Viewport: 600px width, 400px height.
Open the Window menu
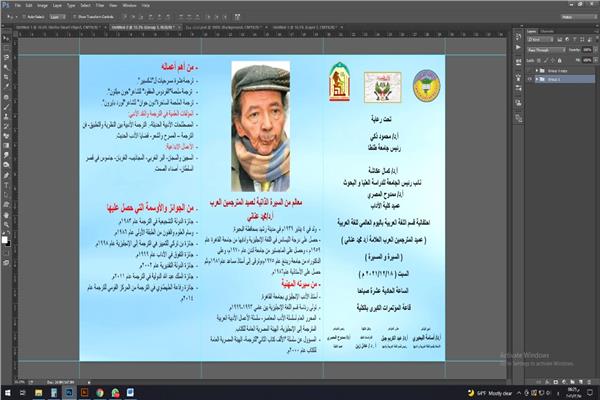click(129, 5)
